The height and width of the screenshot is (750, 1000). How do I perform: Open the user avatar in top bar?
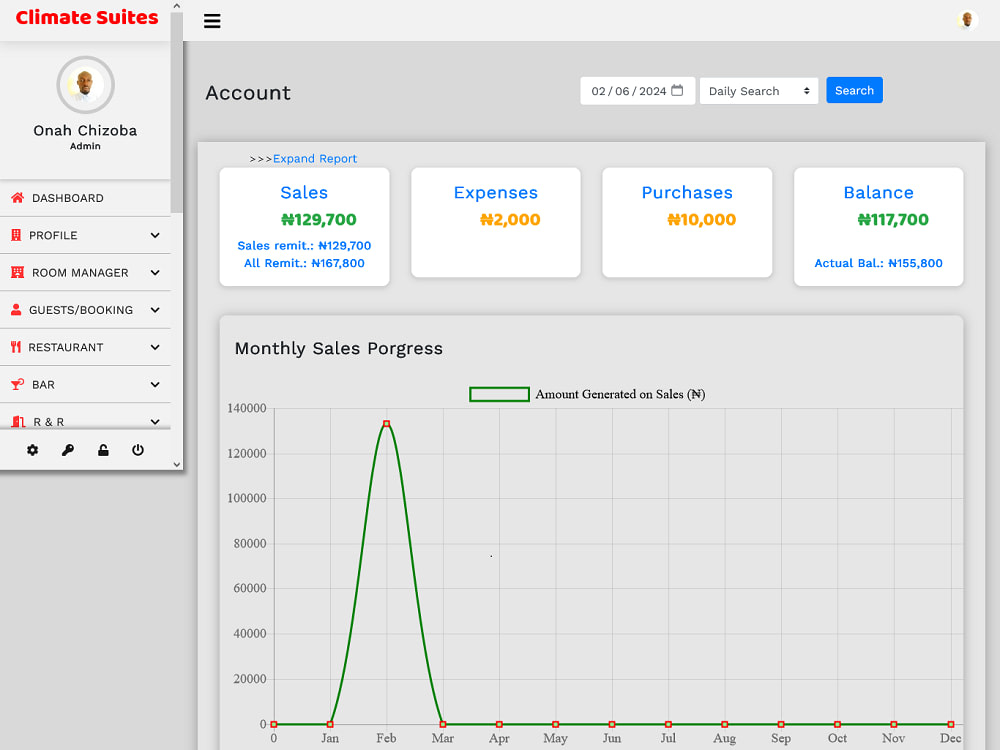point(967,20)
